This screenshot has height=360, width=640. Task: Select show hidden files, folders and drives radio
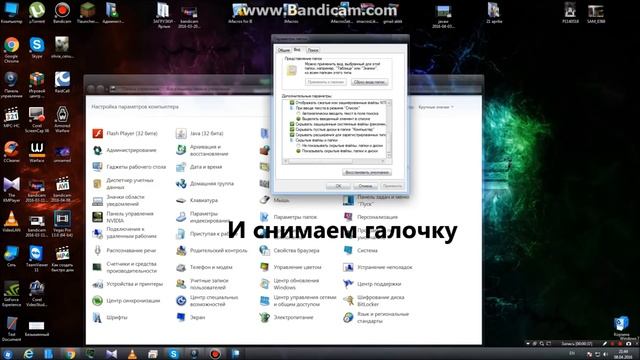(298, 151)
